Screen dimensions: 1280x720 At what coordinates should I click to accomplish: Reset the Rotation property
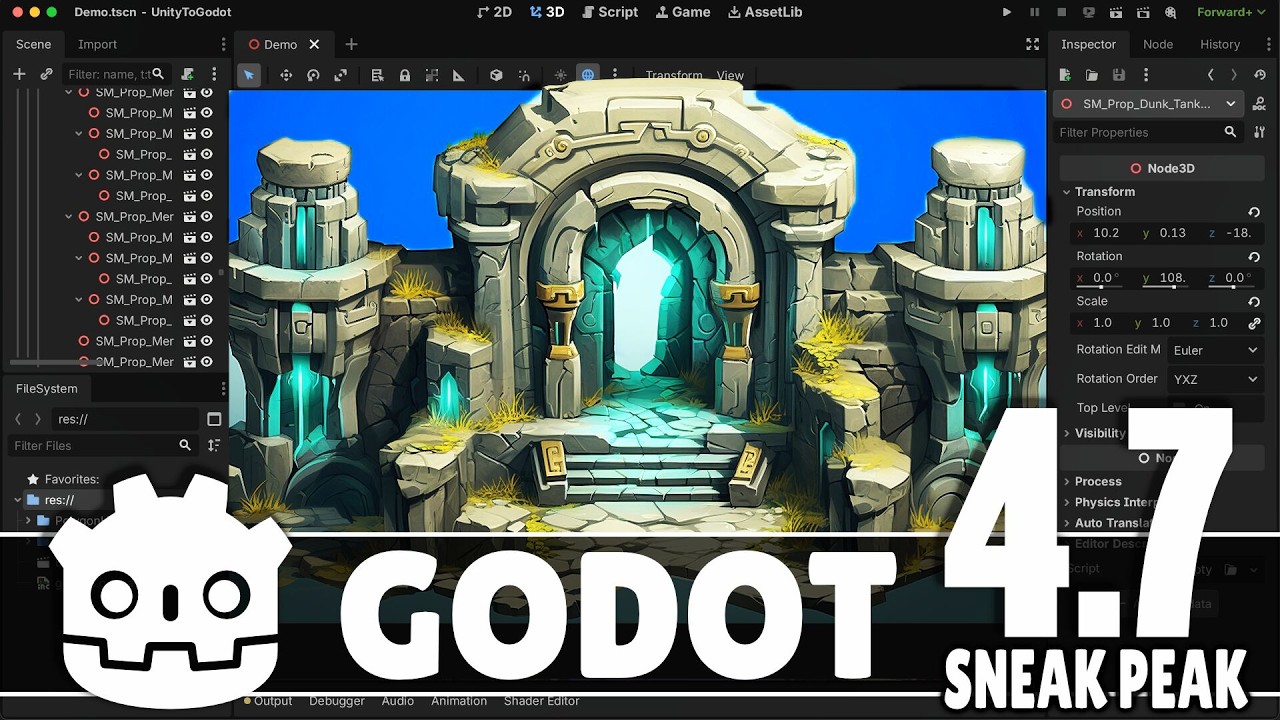click(1254, 257)
